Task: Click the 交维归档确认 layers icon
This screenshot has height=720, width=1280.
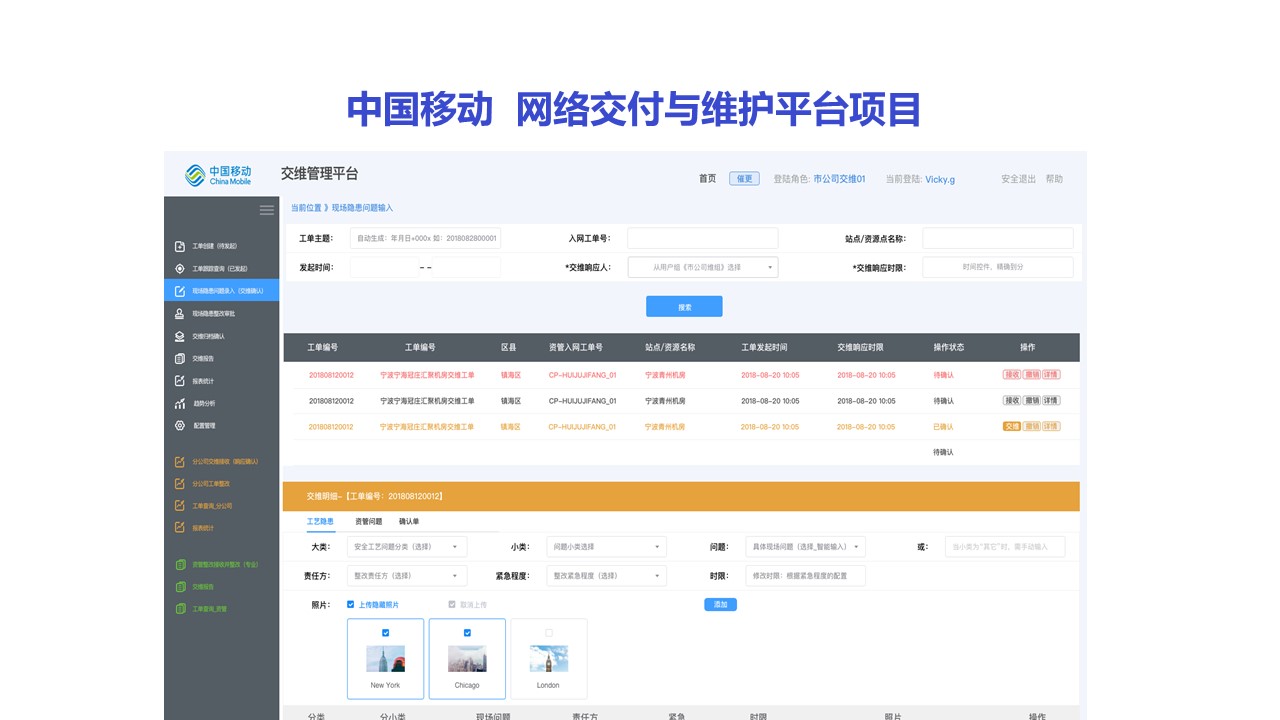Action: (180, 336)
